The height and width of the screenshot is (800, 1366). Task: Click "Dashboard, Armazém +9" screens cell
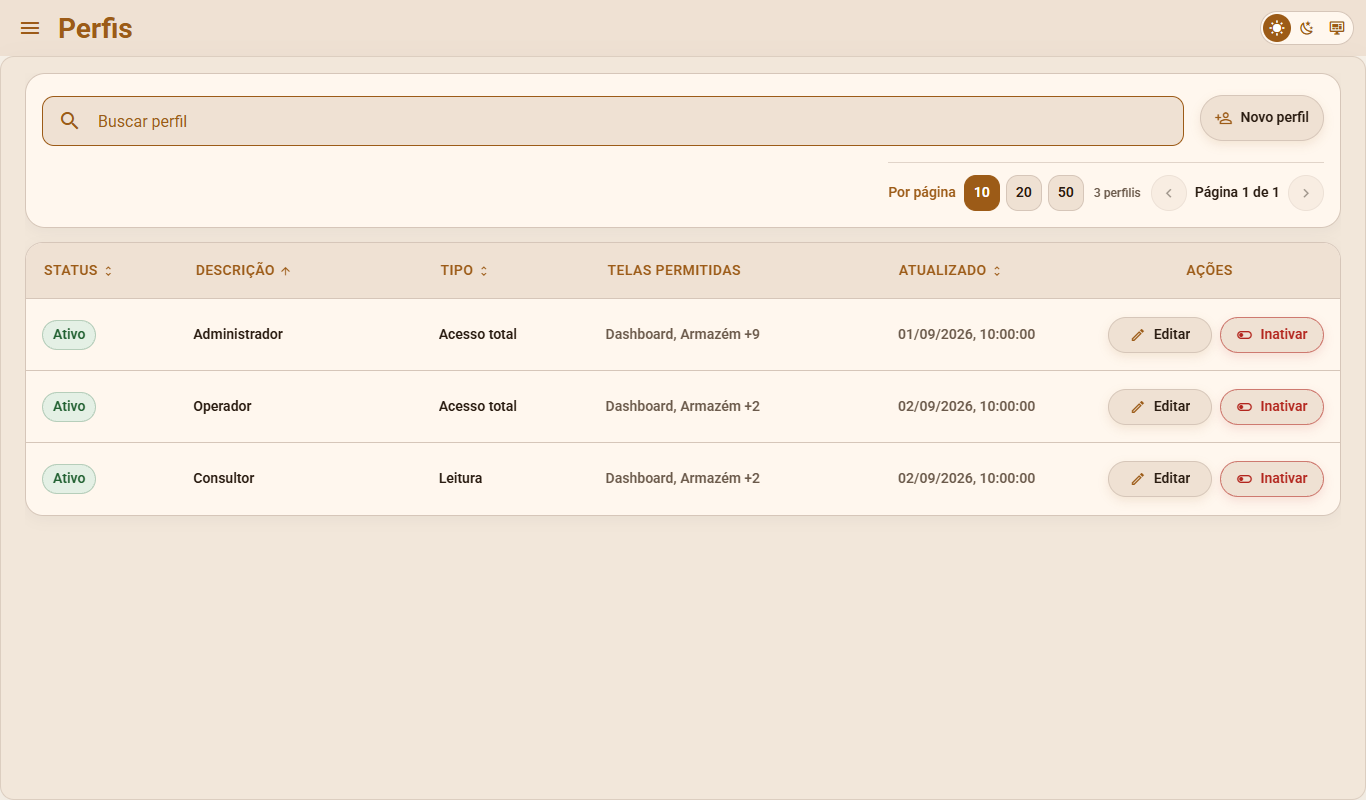tap(683, 335)
